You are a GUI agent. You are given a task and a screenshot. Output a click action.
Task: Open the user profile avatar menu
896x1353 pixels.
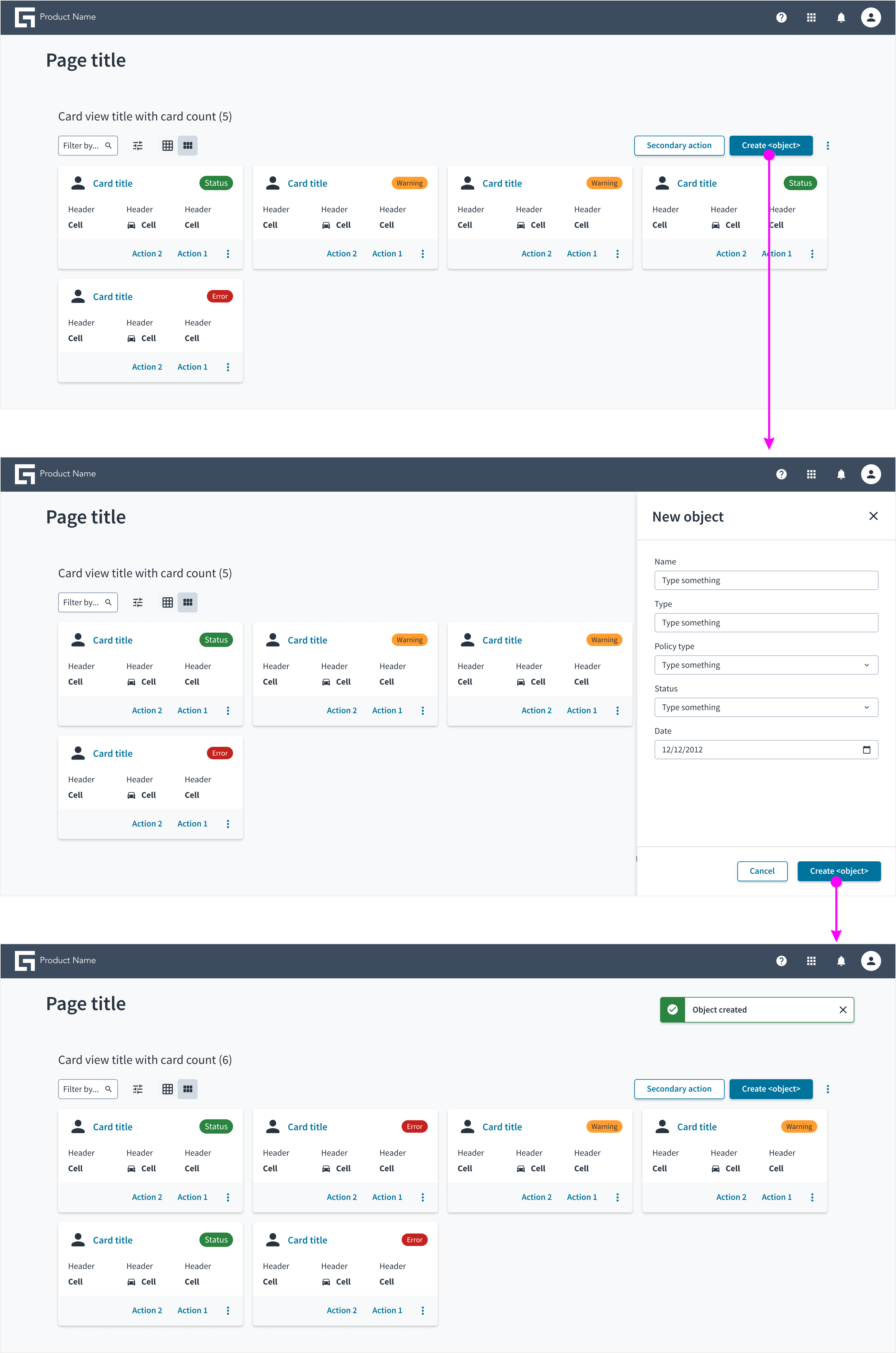[x=870, y=17]
